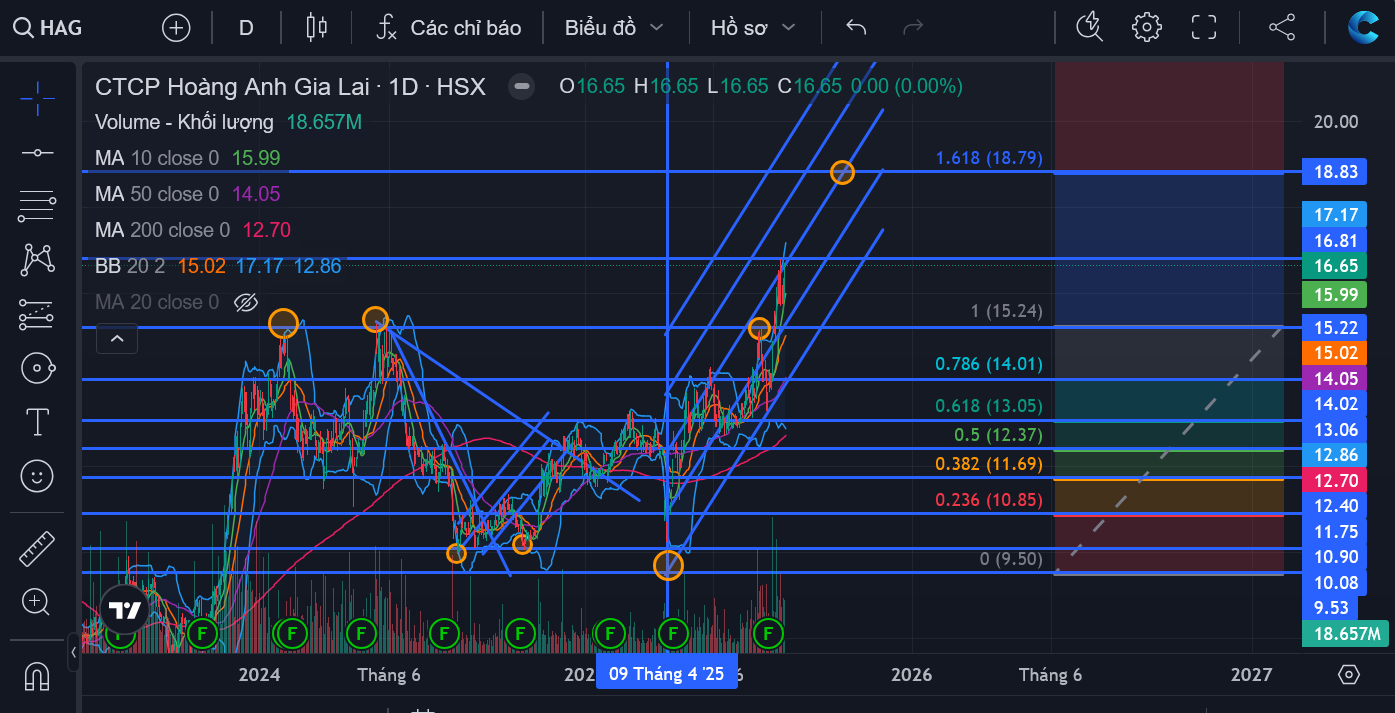Select the trend line tool

38,152
